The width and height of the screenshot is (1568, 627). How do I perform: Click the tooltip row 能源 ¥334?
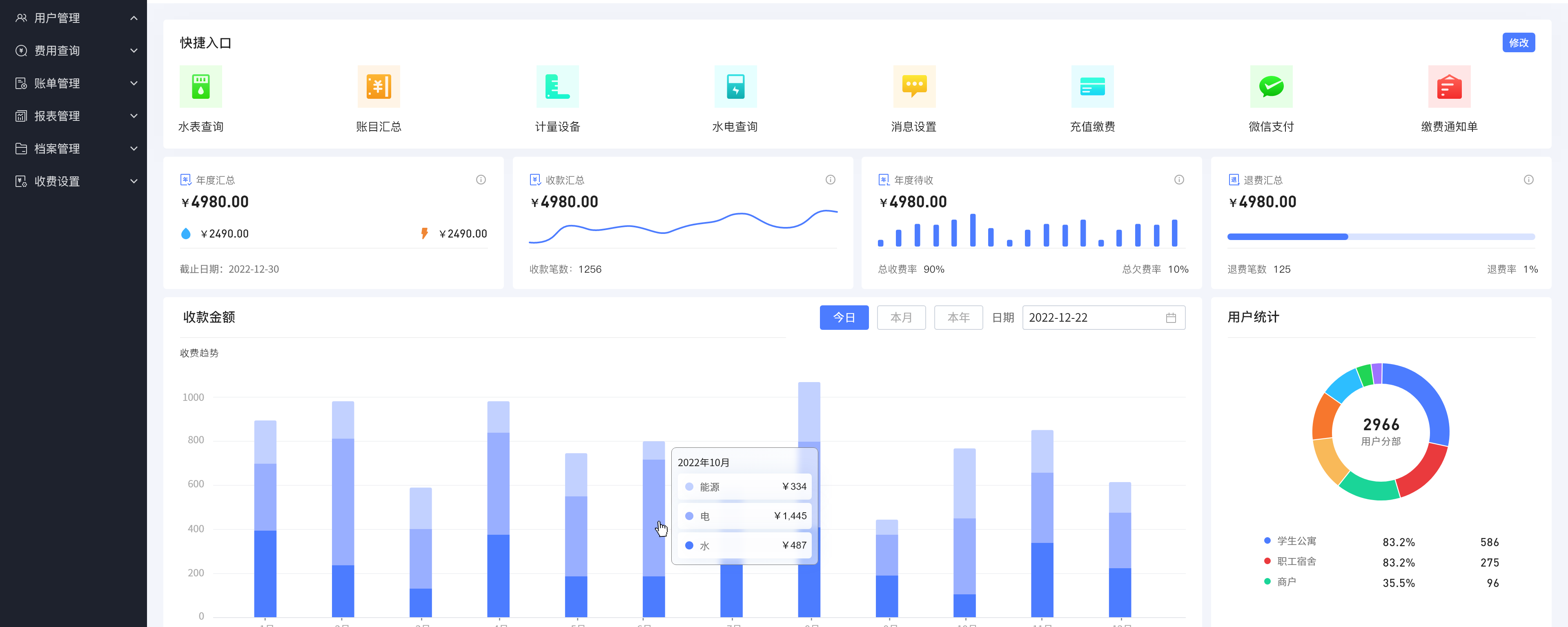[744, 487]
